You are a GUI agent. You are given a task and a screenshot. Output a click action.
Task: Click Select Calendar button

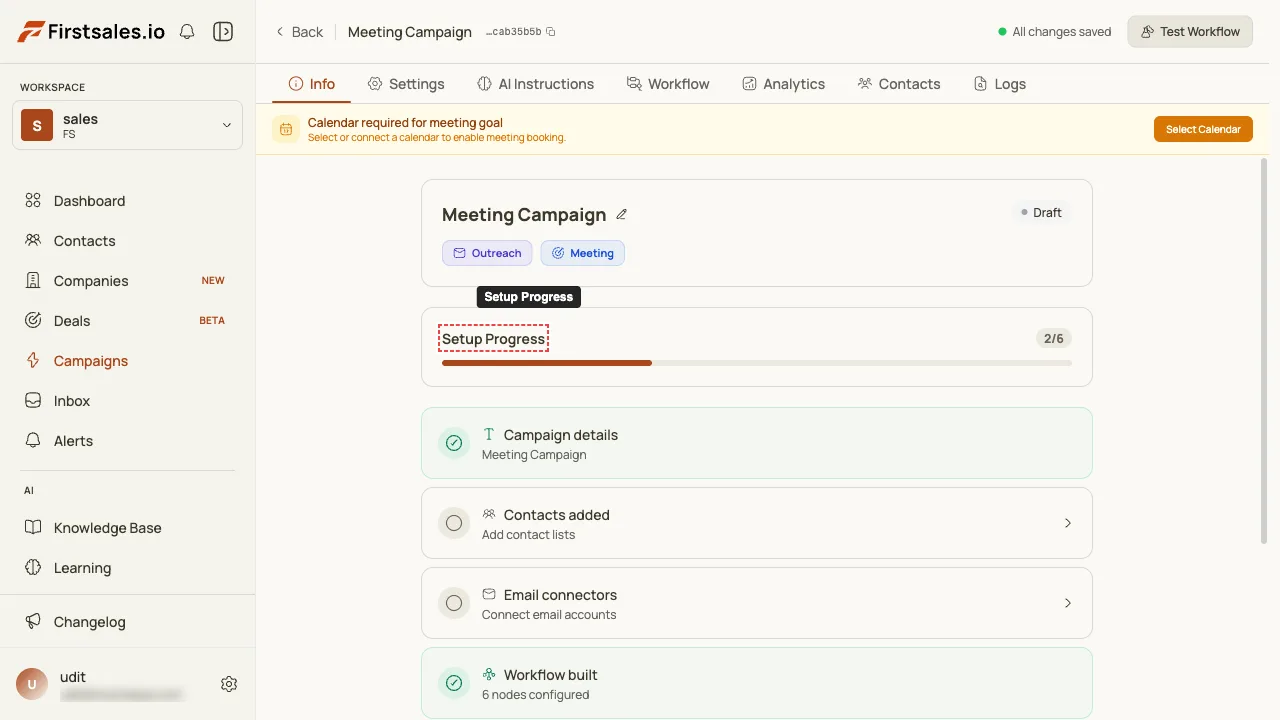tap(1203, 129)
